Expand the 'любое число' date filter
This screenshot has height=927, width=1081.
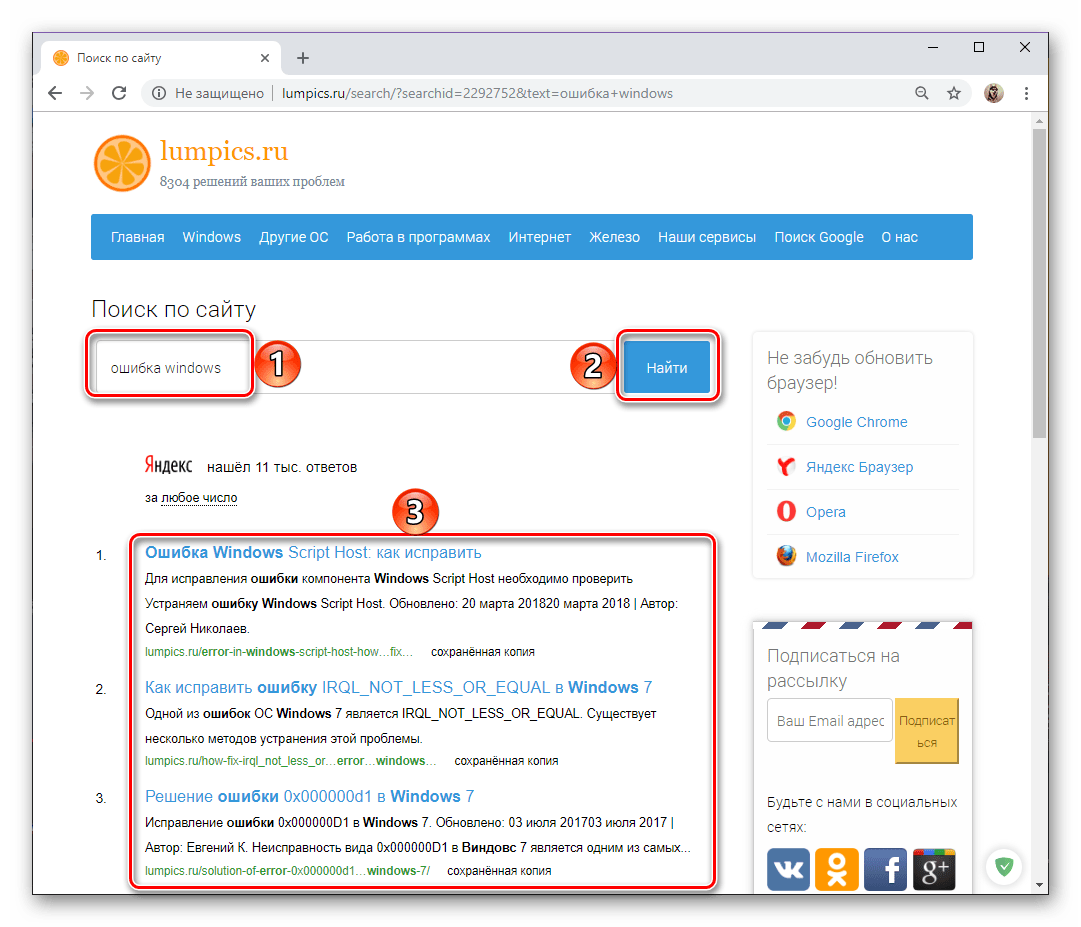(199, 497)
